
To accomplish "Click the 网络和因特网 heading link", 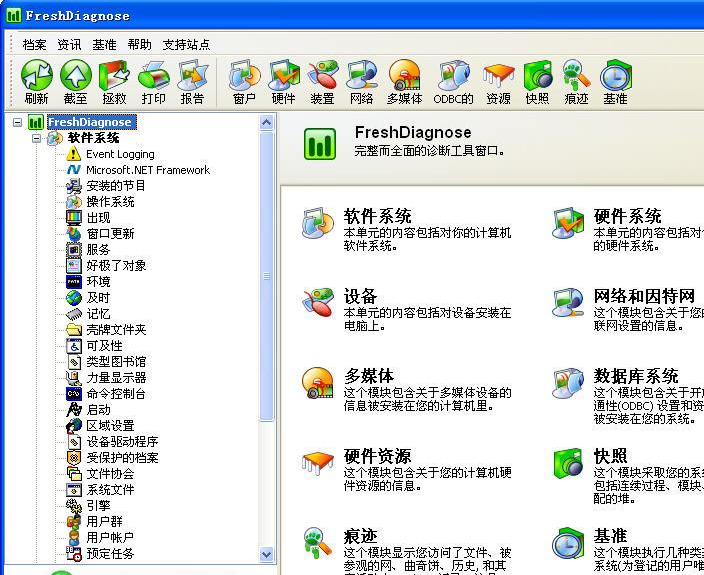I will pos(644,296).
